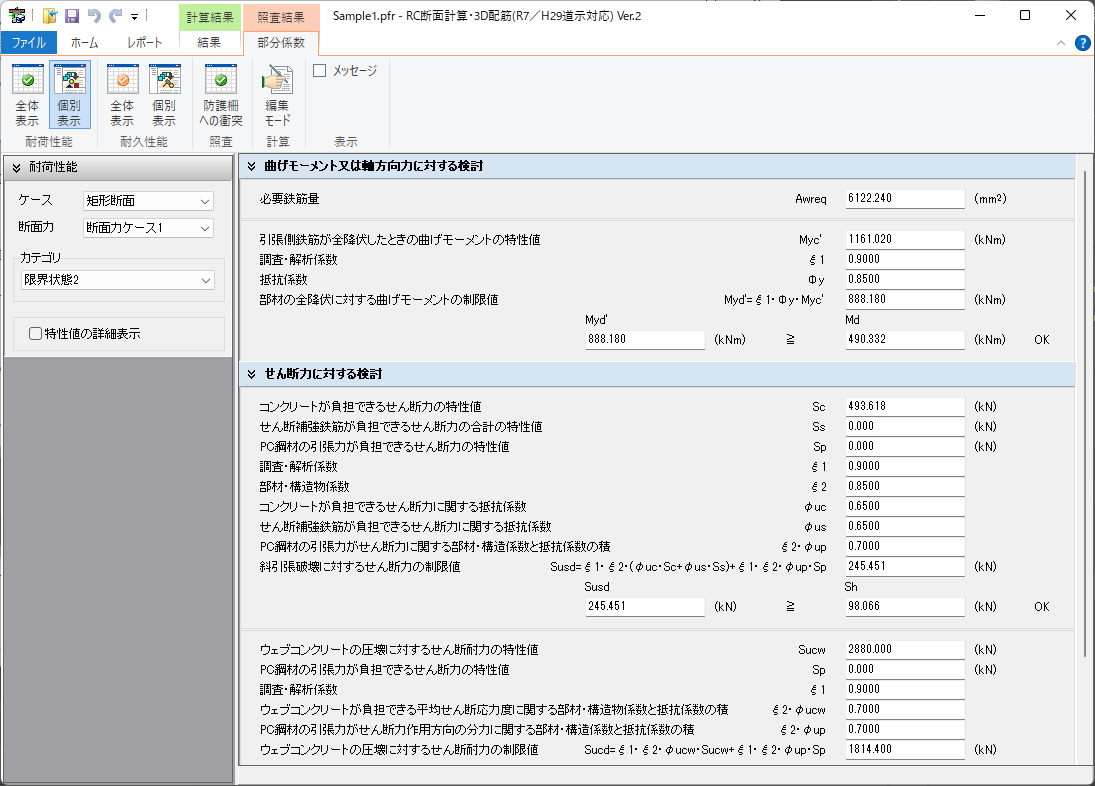Switch to the 結果 ribbon tab
1095x786 pixels.
pyautogui.click(x=209, y=43)
